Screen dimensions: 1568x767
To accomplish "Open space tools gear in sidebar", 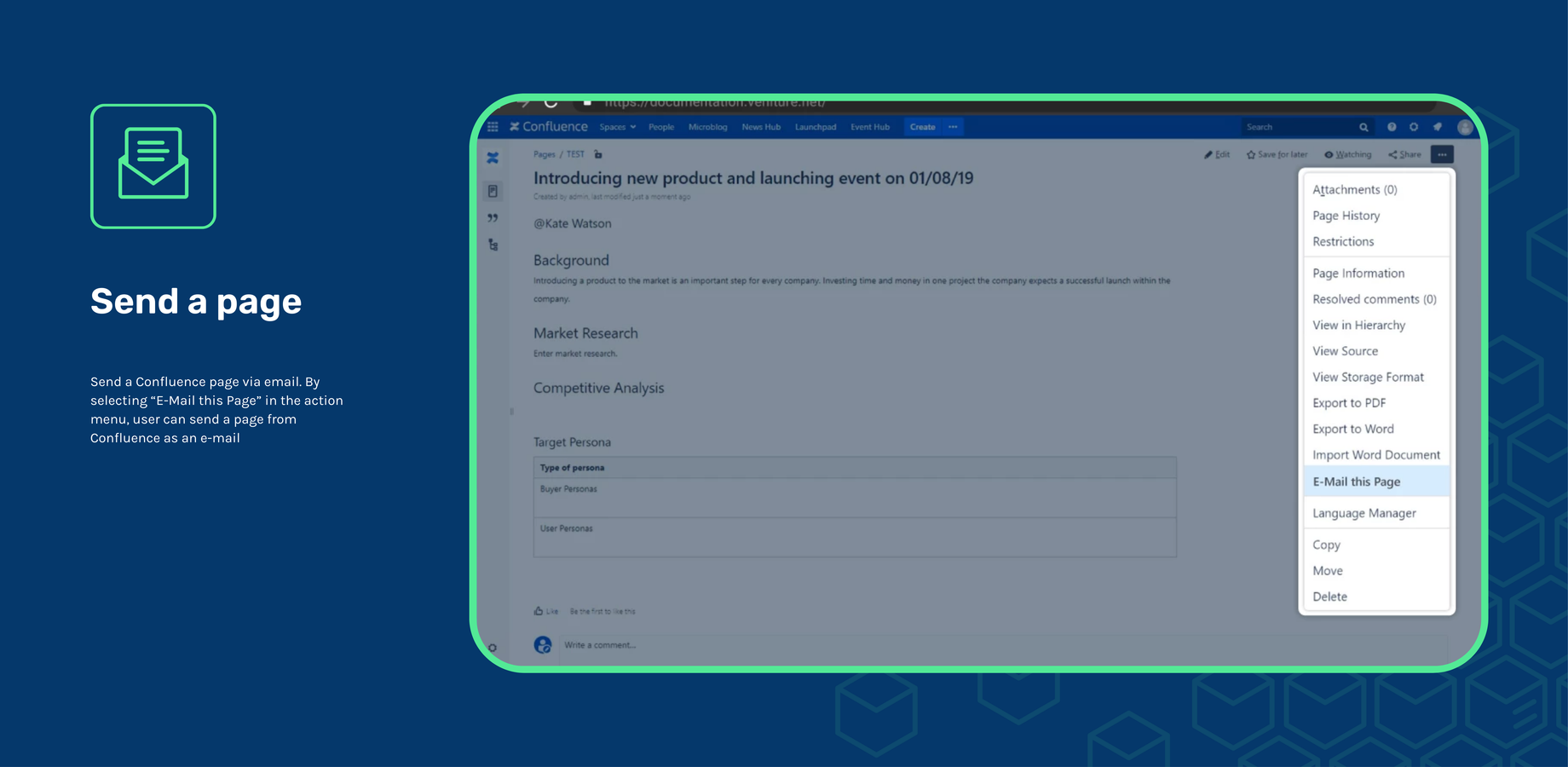I will 492,648.
